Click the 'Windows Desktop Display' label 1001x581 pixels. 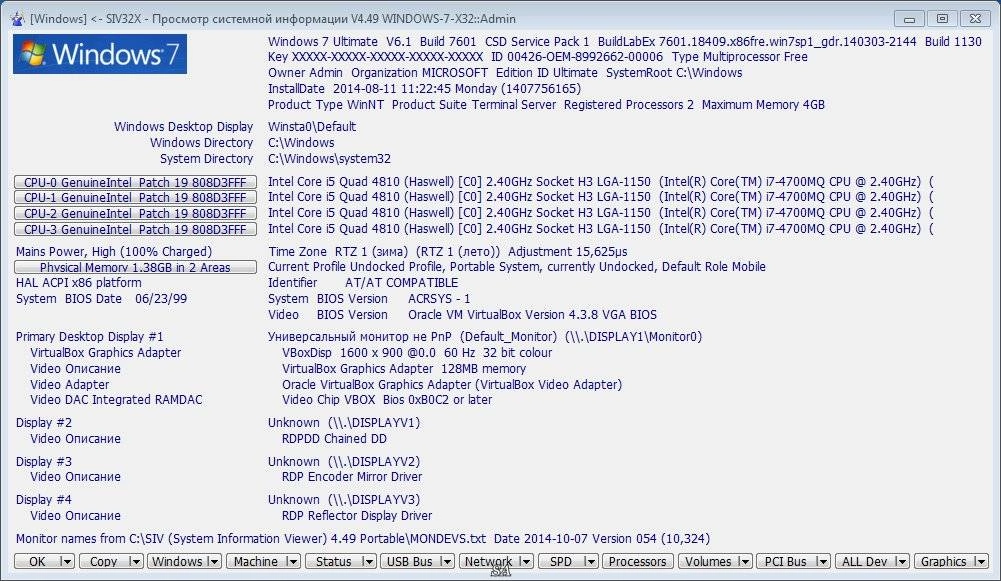(183, 126)
